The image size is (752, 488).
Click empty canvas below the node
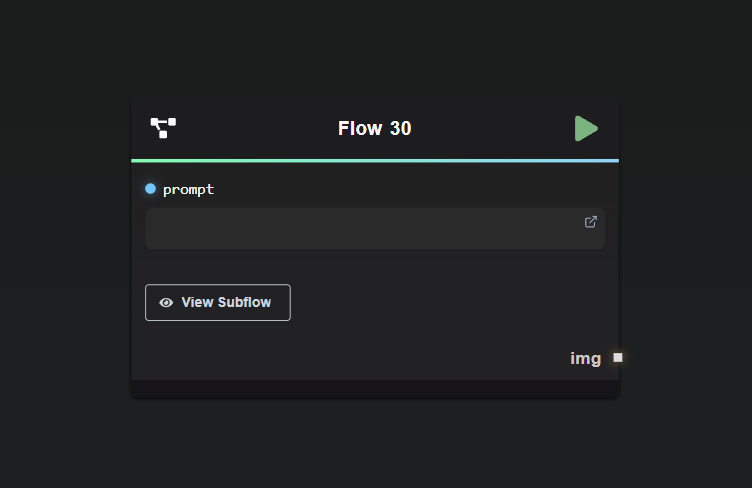(375, 445)
